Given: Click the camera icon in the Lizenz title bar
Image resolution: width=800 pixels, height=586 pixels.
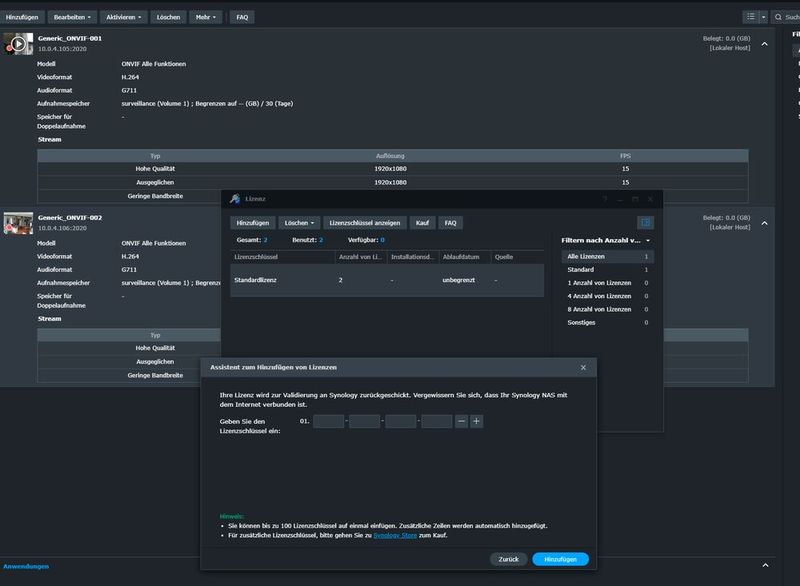Looking at the screenshot, I should click(x=234, y=200).
